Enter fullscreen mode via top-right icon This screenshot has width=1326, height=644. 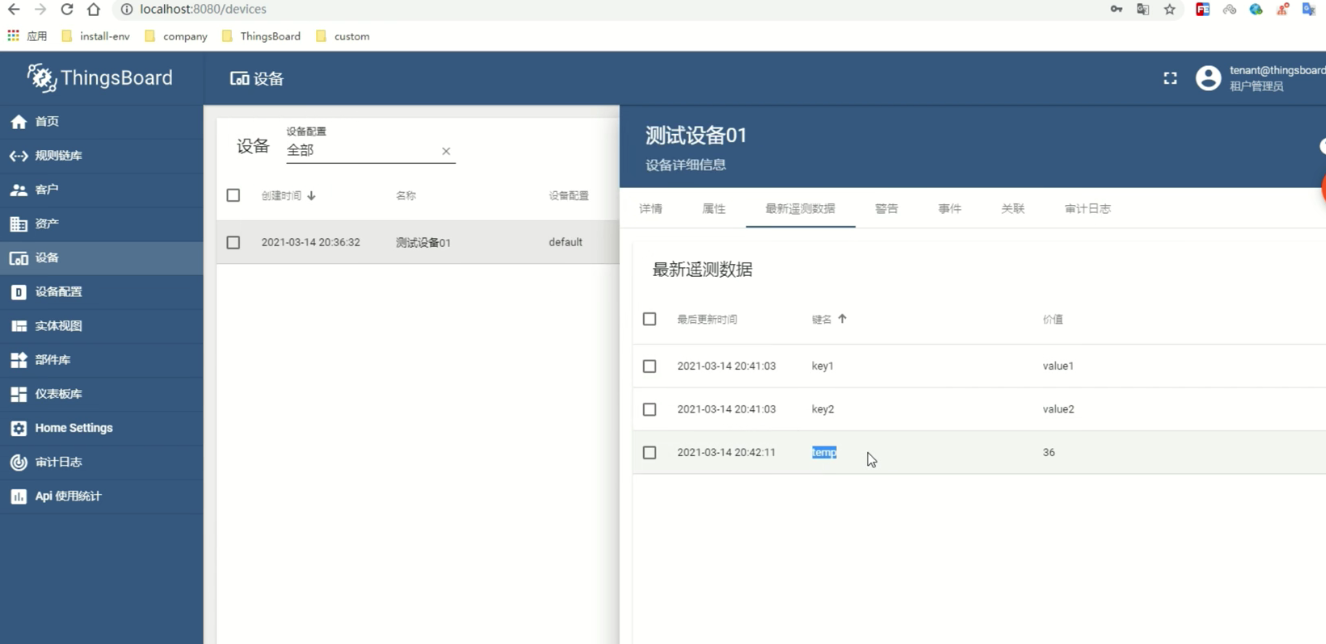pyautogui.click(x=1170, y=77)
